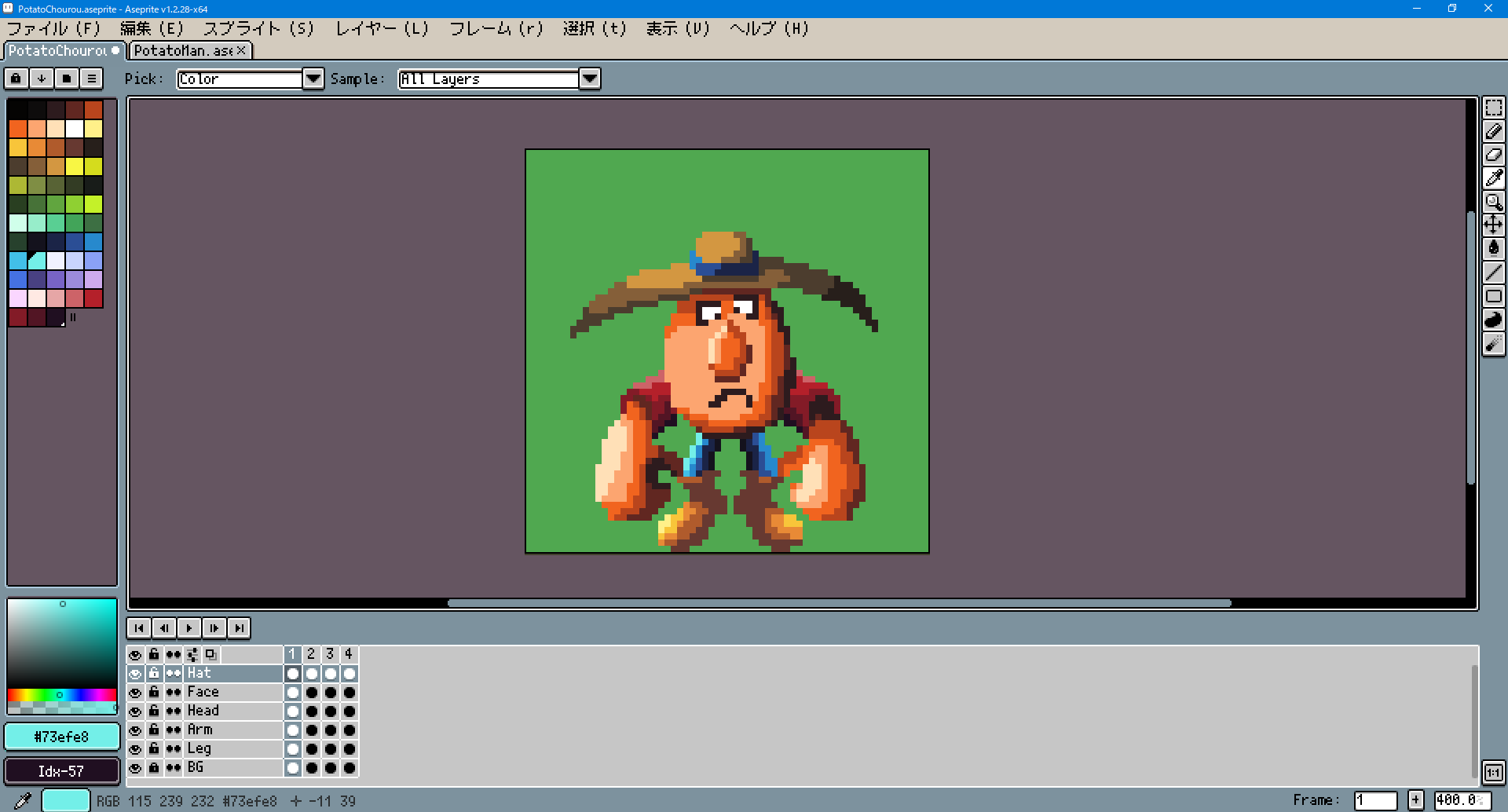Go to previous frame
This screenshot has height=812, width=1508.
pyautogui.click(x=163, y=628)
